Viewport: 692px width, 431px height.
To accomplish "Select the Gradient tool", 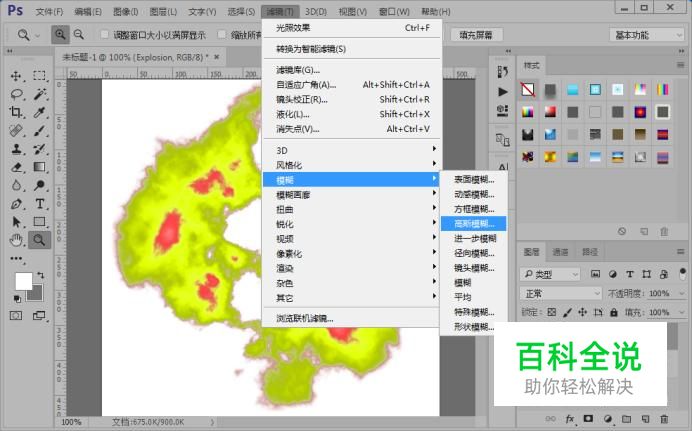I will tap(39, 167).
